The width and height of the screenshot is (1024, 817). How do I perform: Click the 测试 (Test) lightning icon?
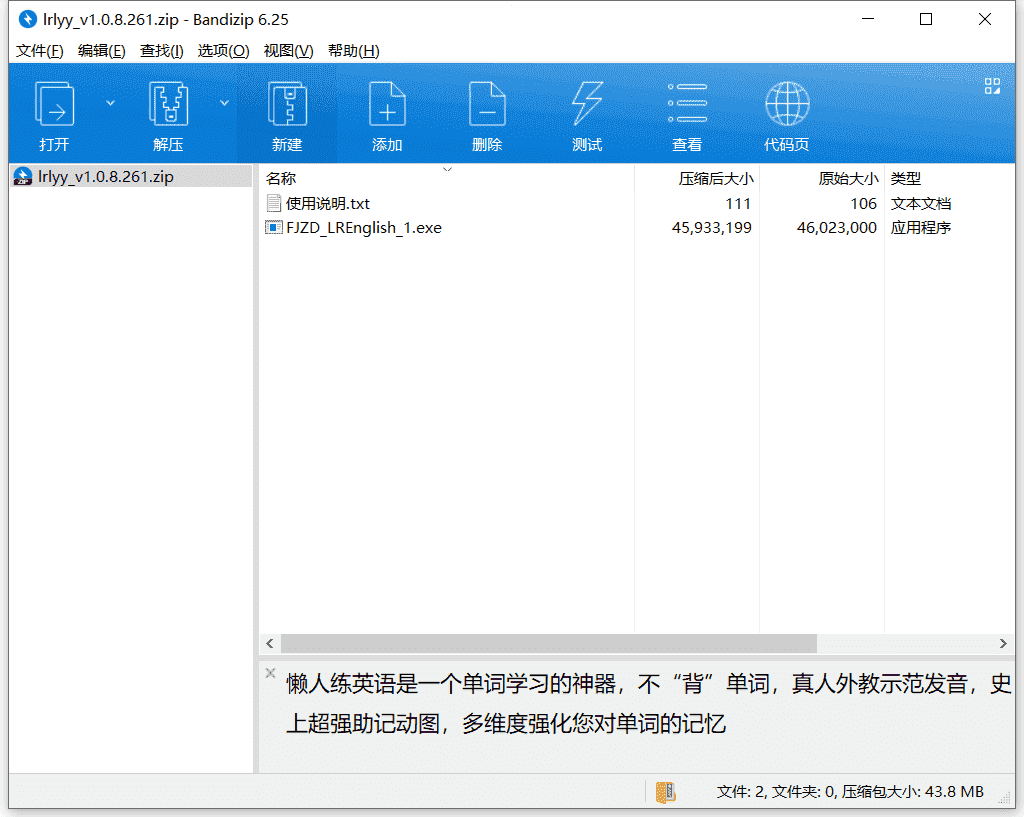(x=587, y=104)
